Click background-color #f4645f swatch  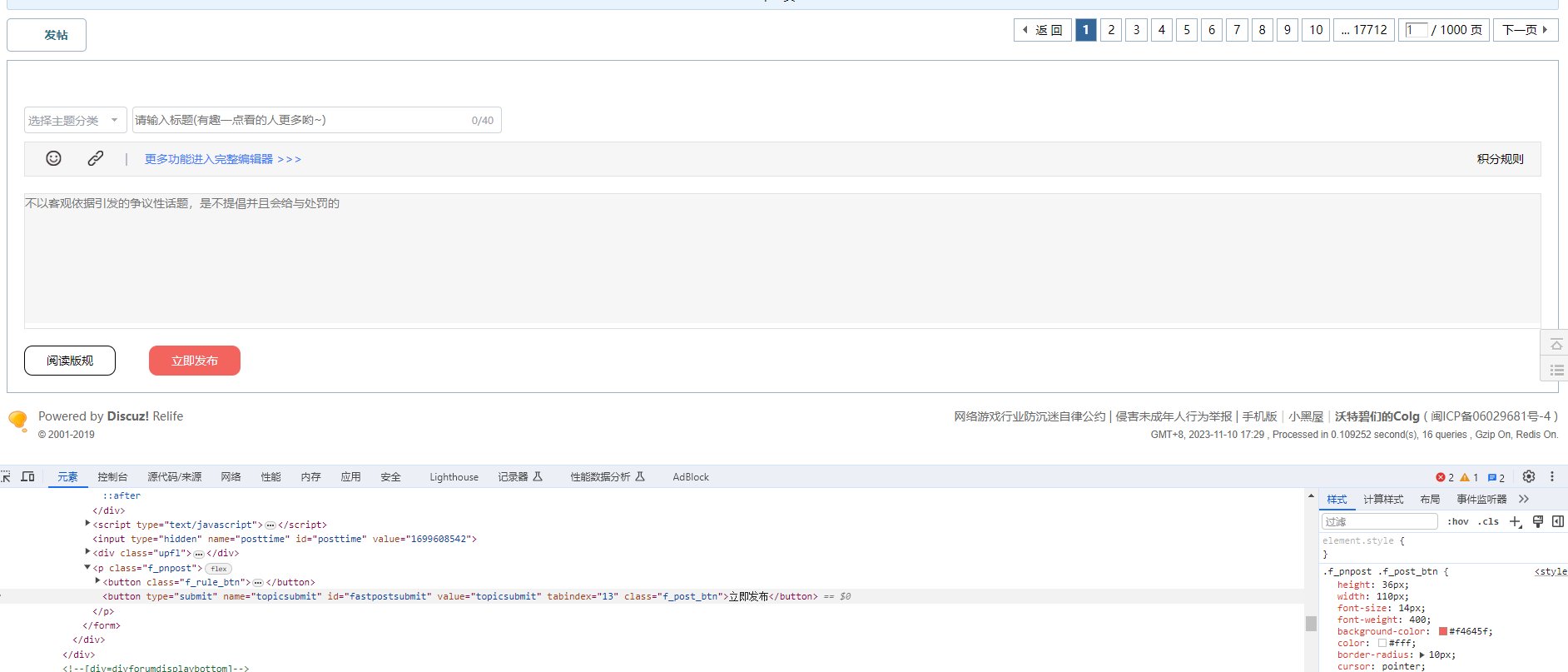click(x=1443, y=631)
